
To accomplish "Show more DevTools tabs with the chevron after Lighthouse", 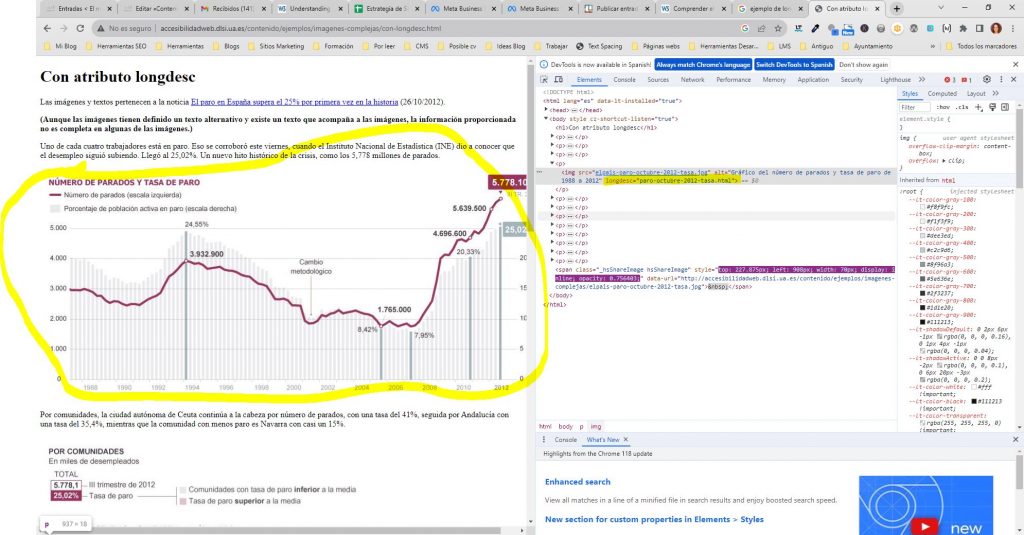I will [x=921, y=79].
